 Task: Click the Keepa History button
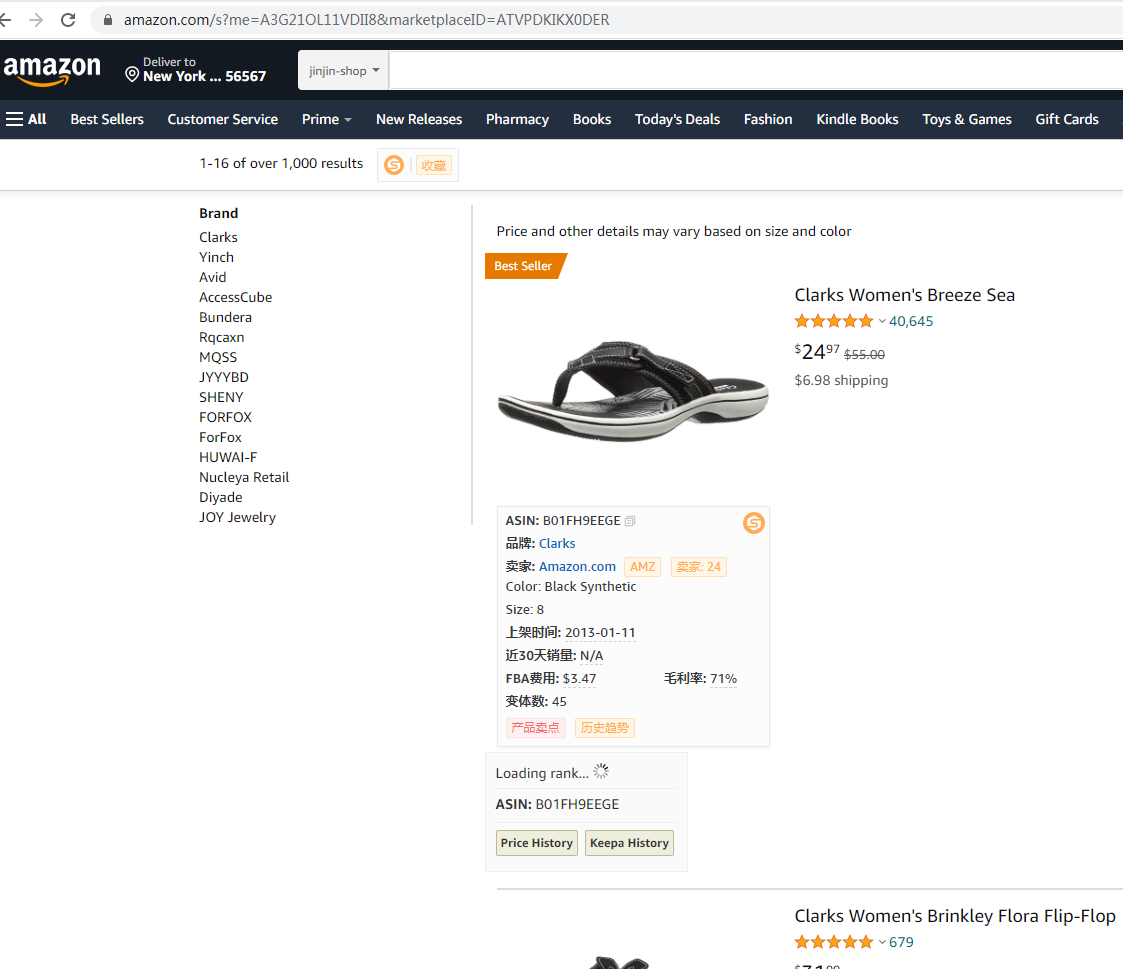629,843
